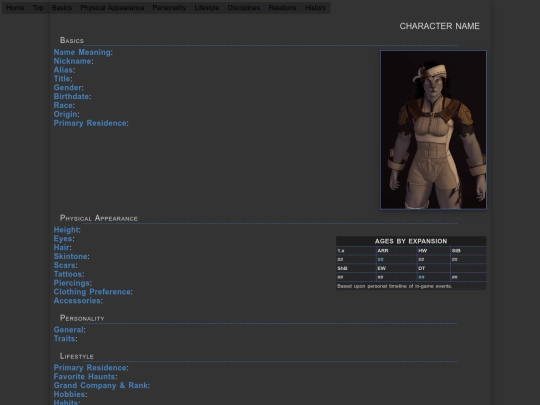
Task: Select the Race label
Action: coord(63,105)
